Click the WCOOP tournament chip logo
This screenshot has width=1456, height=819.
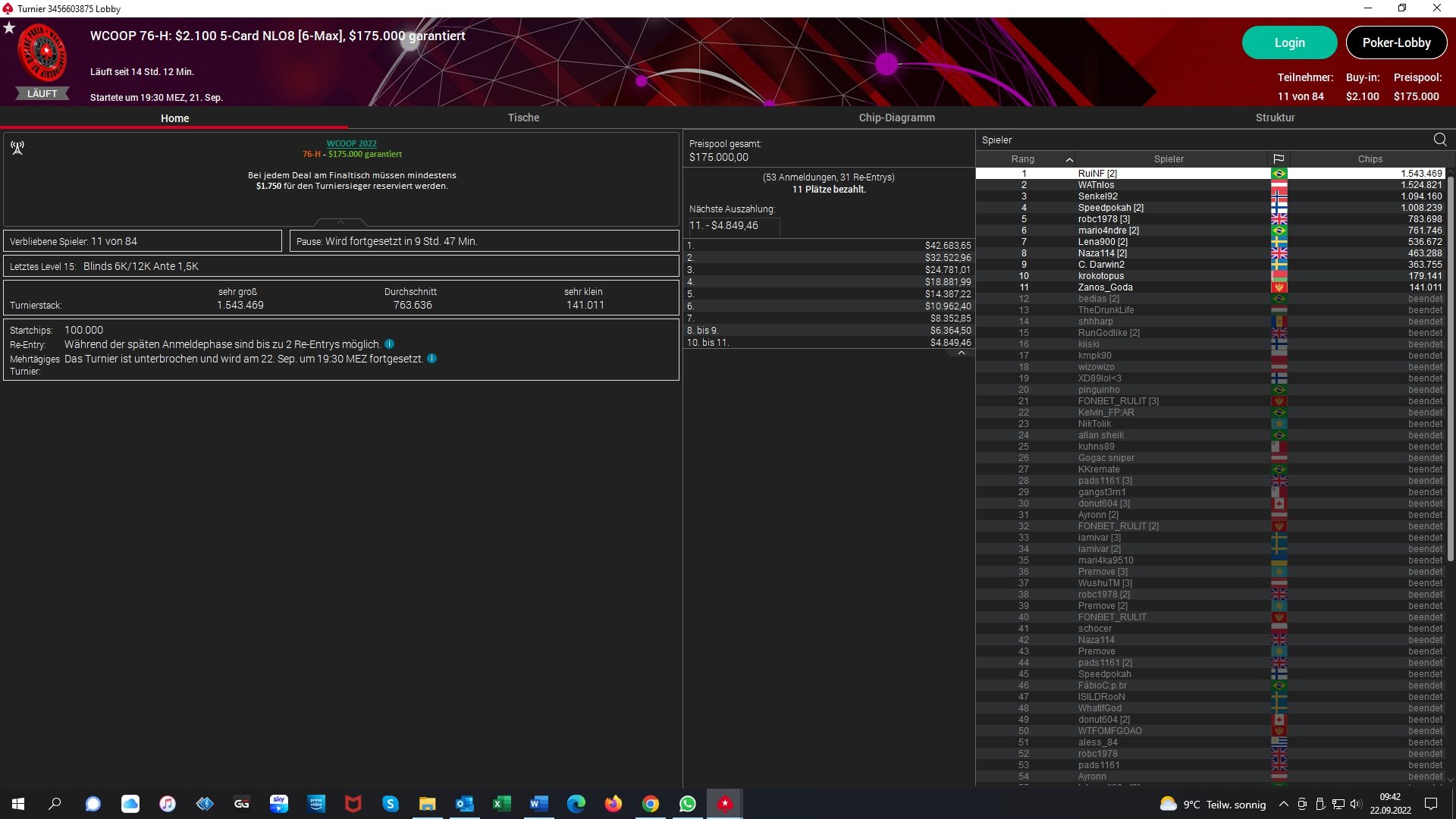pyautogui.click(x=42, y=53)
